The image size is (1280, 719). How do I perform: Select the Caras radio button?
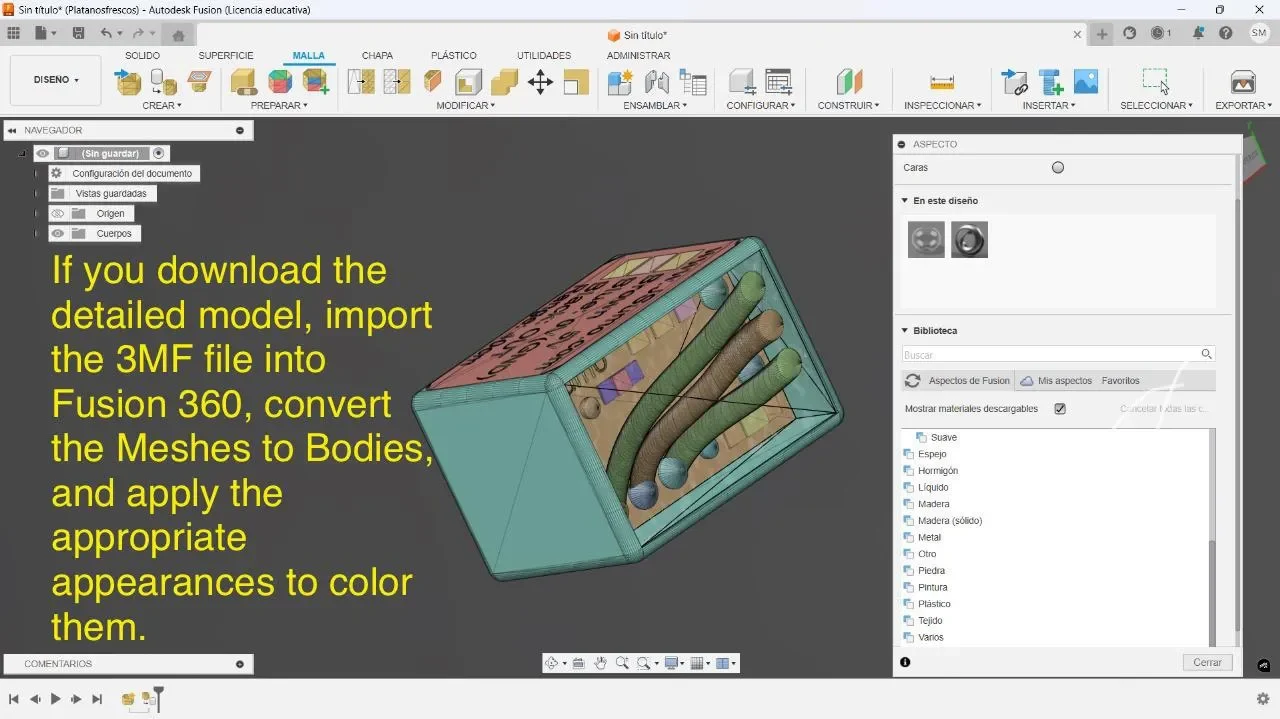point(1058,168)
